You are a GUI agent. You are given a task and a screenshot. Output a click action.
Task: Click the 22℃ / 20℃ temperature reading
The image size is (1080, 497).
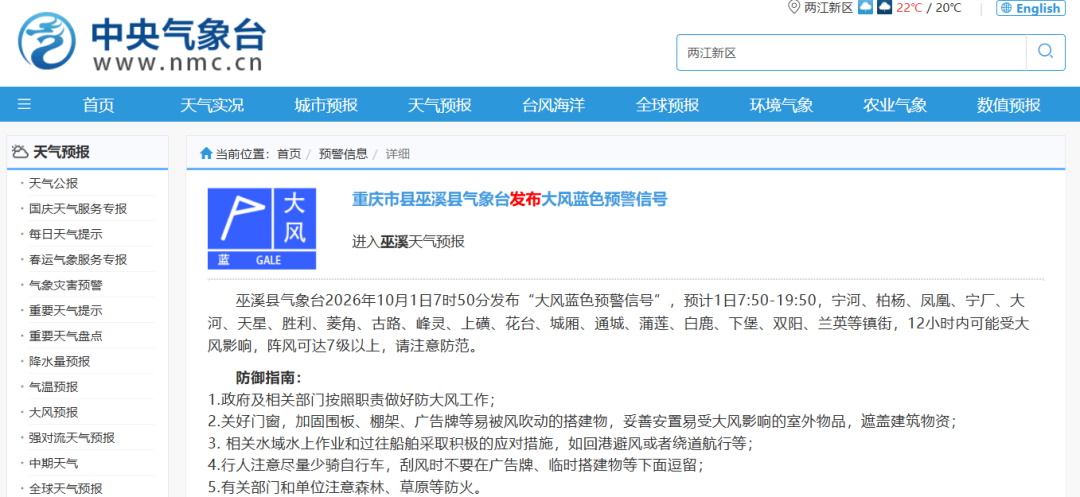pyautogui.click(x=928, y=8)
